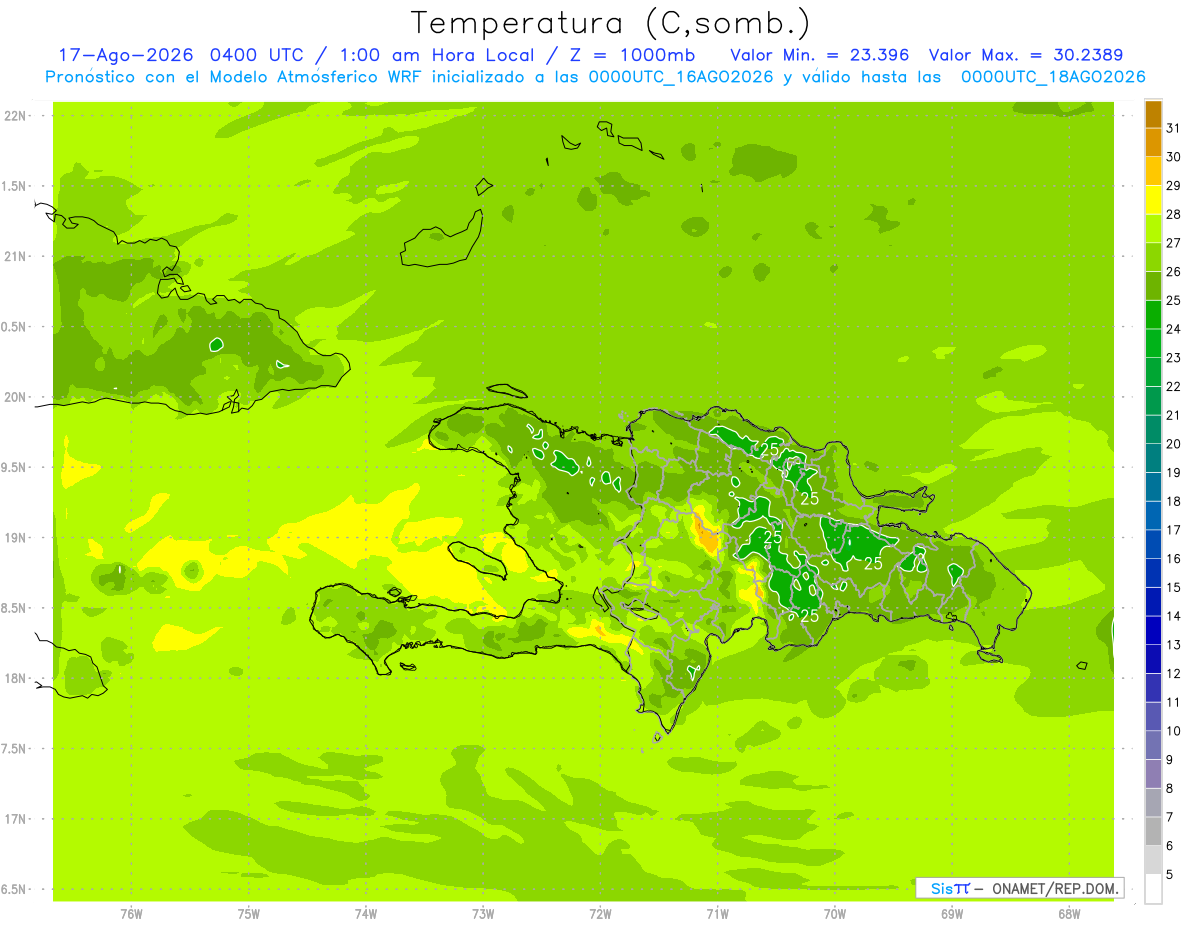This screenshot has height=927, width=1200.
Task: Click the "17N" latitude axis label
Action: [x=16, y=820]
